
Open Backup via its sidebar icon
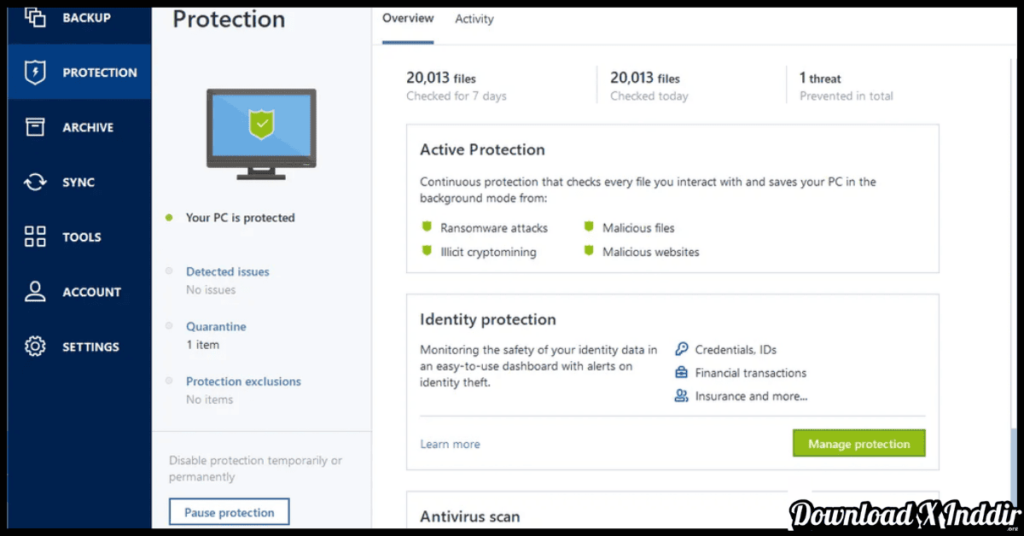[35, 17]
